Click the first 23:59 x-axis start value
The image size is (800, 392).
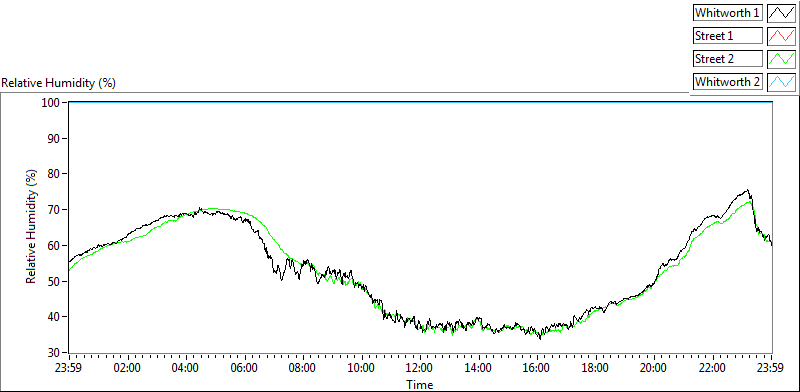coord(69,368)
